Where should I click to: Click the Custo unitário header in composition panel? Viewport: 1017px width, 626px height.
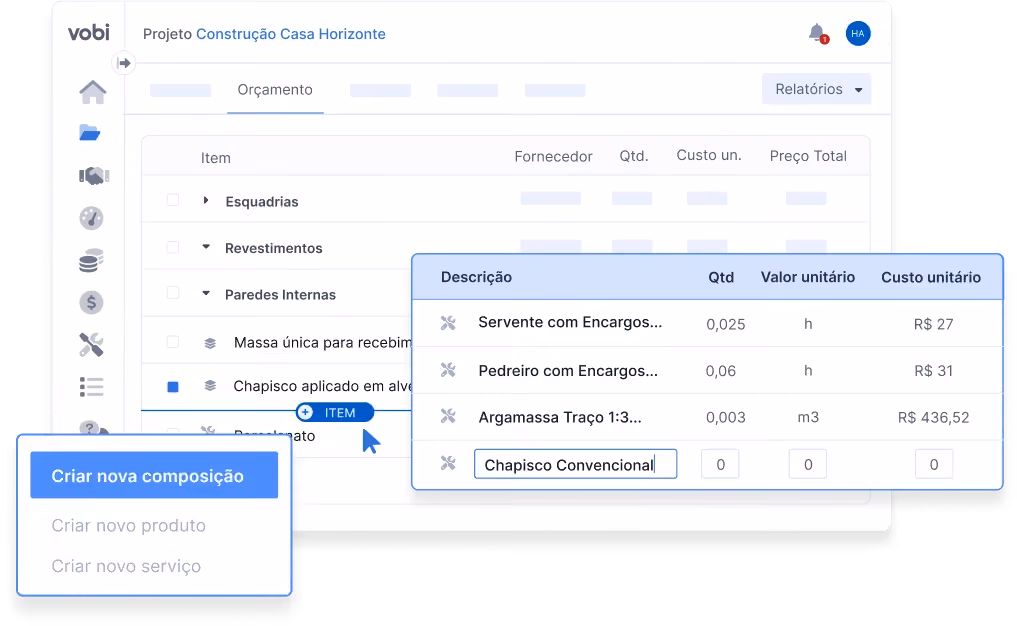(x=931, y=277)
